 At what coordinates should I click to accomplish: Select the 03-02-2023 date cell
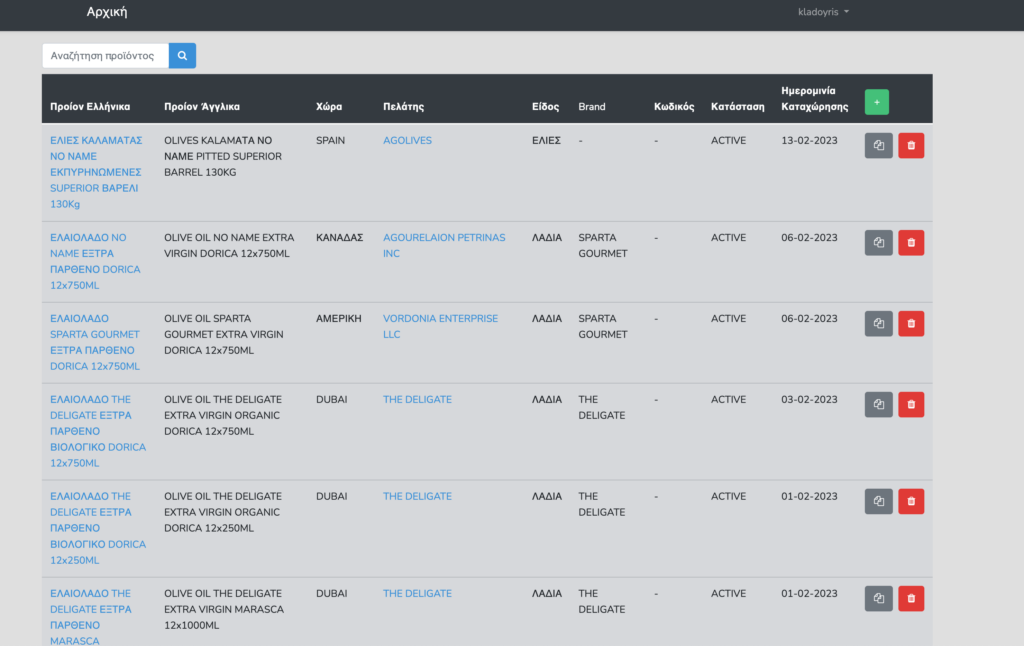point(809,399)
